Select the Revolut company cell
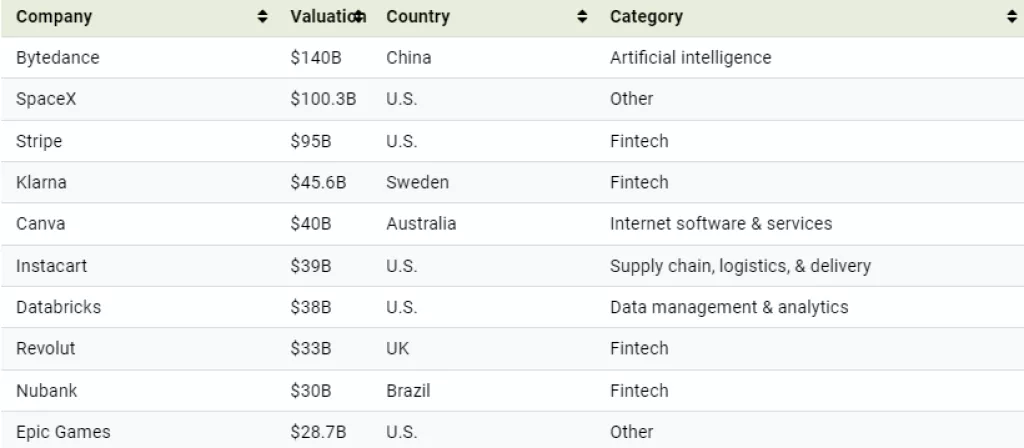This screenshot has height=448, width=1024. click(45, 349)
